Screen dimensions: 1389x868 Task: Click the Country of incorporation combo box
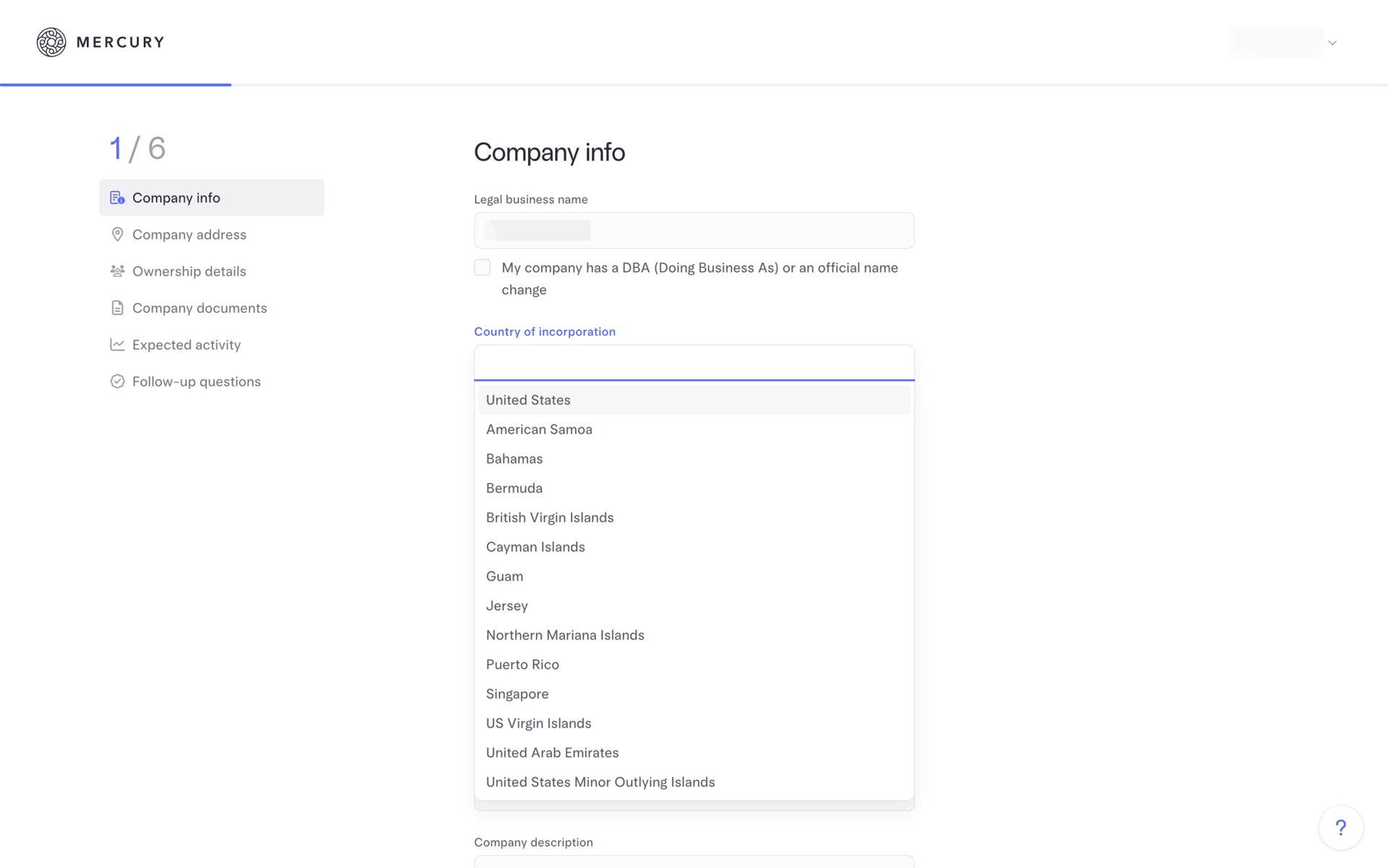[694, 362]
